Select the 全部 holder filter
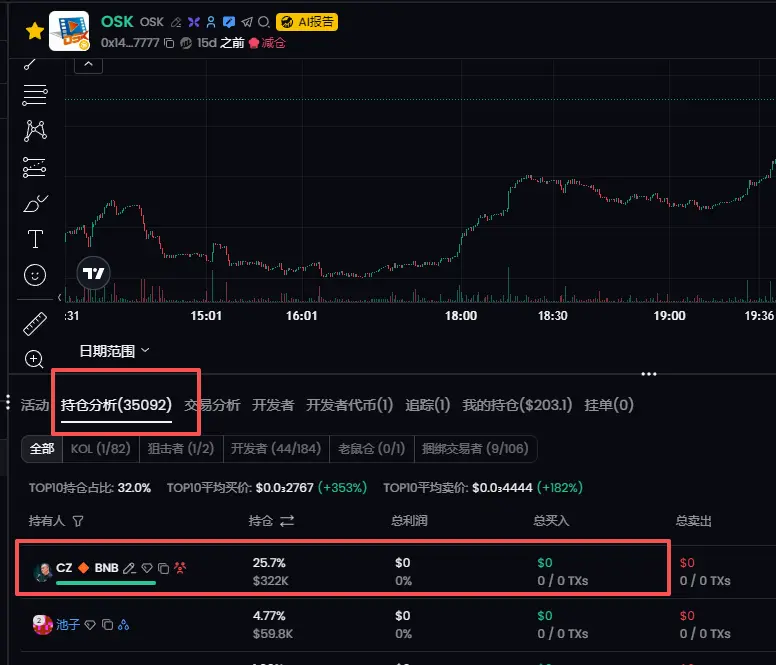The height and width of the screenshot is (665, 776). coord(42,449)
